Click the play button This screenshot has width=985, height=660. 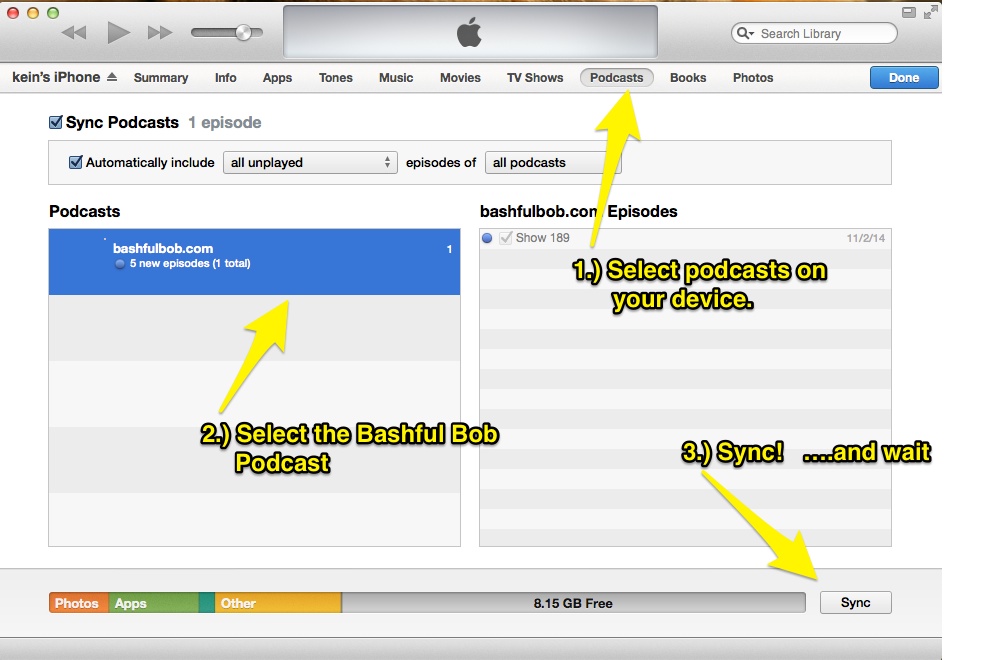click(118, 33)
